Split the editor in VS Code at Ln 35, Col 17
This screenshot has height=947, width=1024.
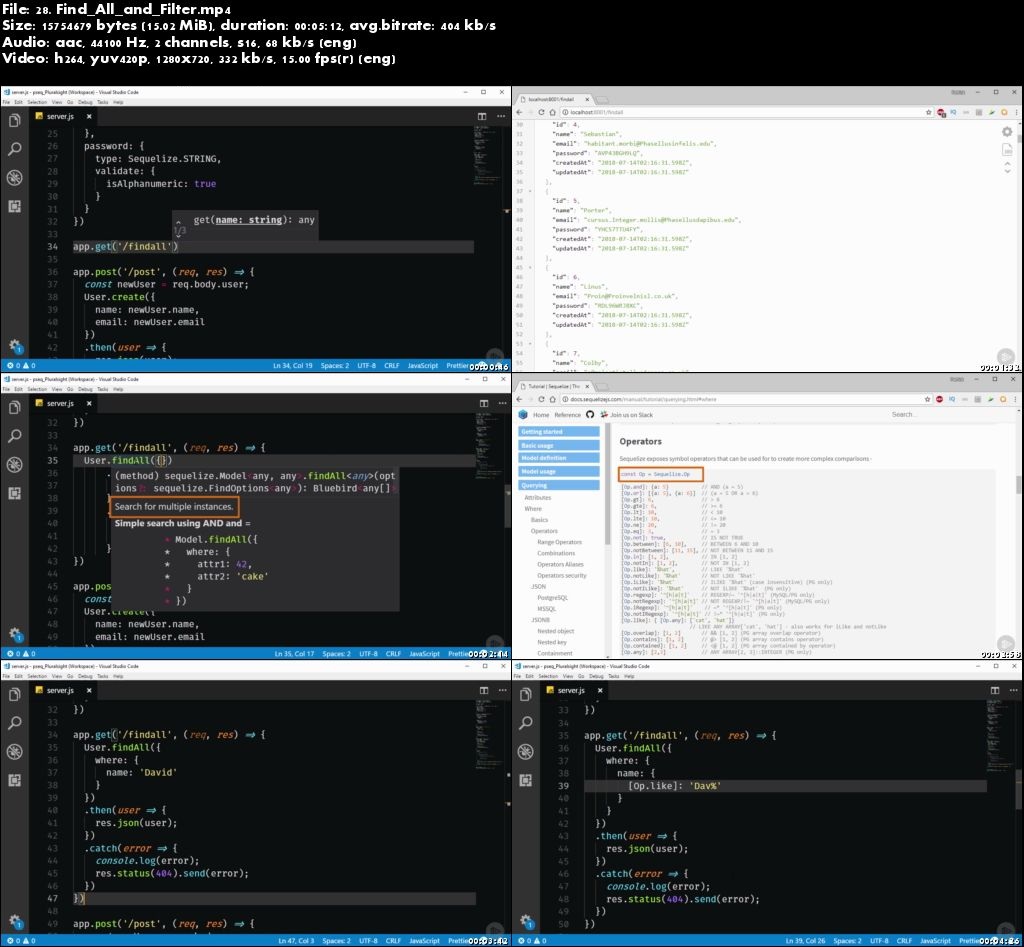pos(483,403)
